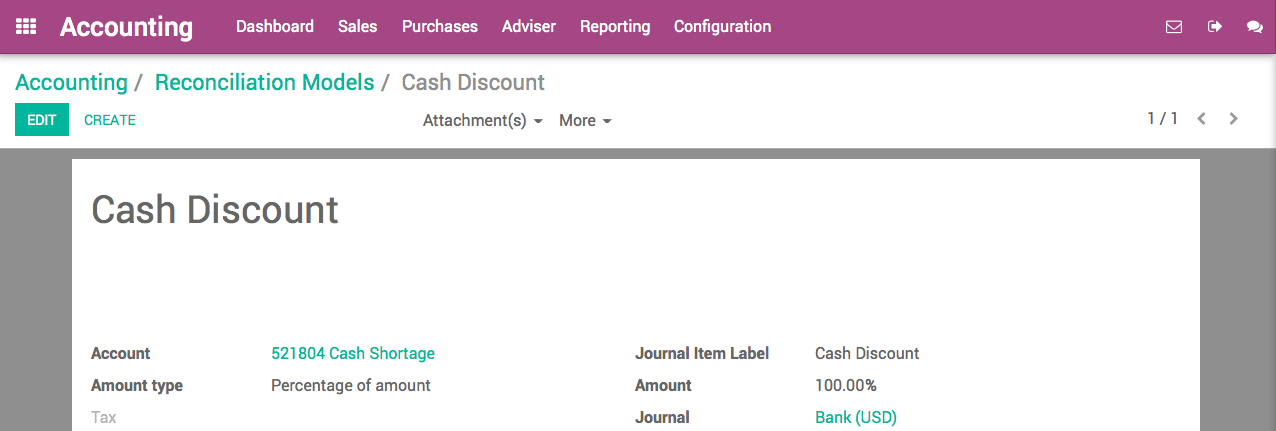
Task: Go to previous record with left chevron
Action: point(1202,119)
